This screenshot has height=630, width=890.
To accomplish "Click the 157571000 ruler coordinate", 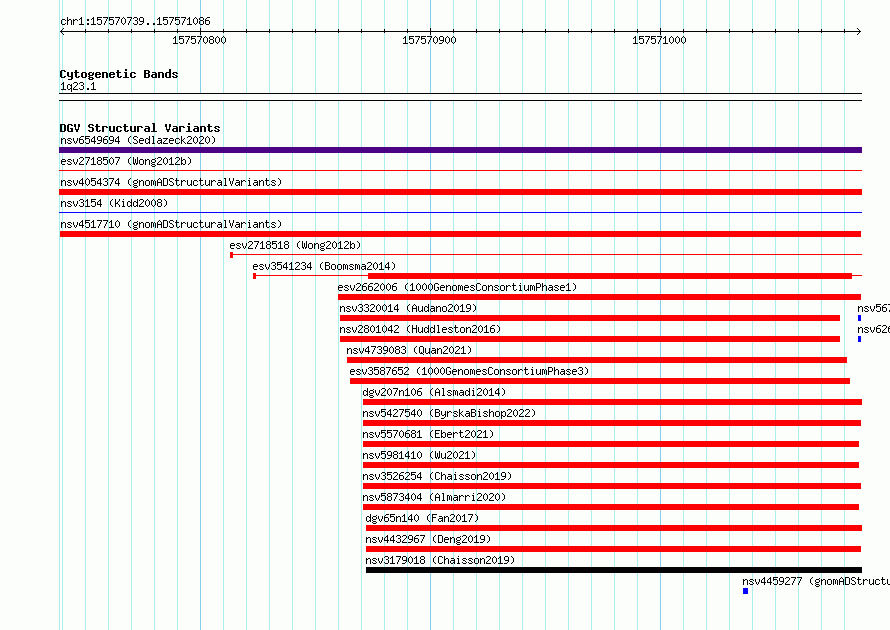I will (659, 40).
